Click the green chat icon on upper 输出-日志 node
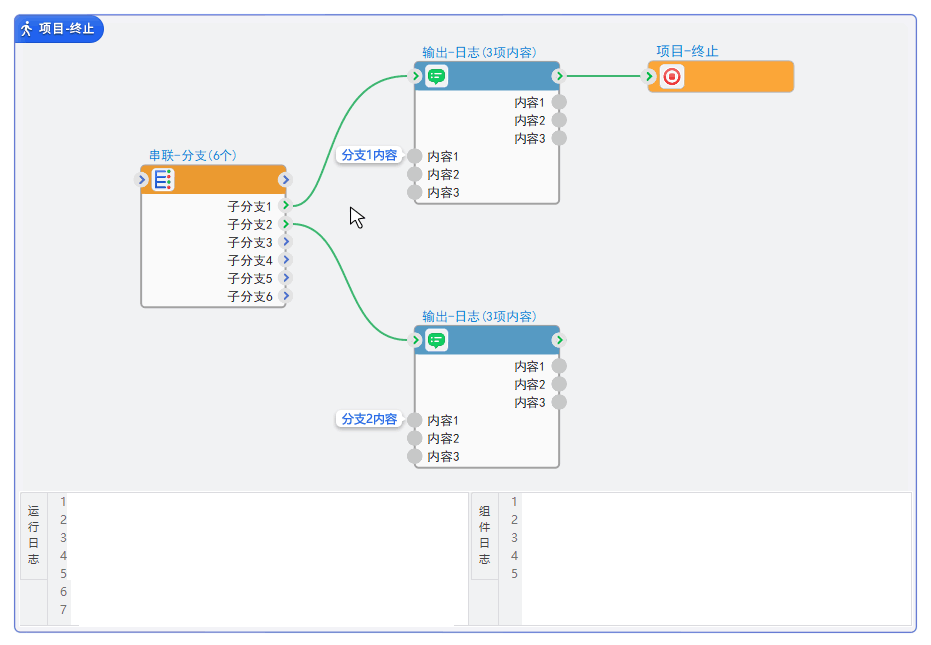 pyautogui.click(x=436, y=76)
